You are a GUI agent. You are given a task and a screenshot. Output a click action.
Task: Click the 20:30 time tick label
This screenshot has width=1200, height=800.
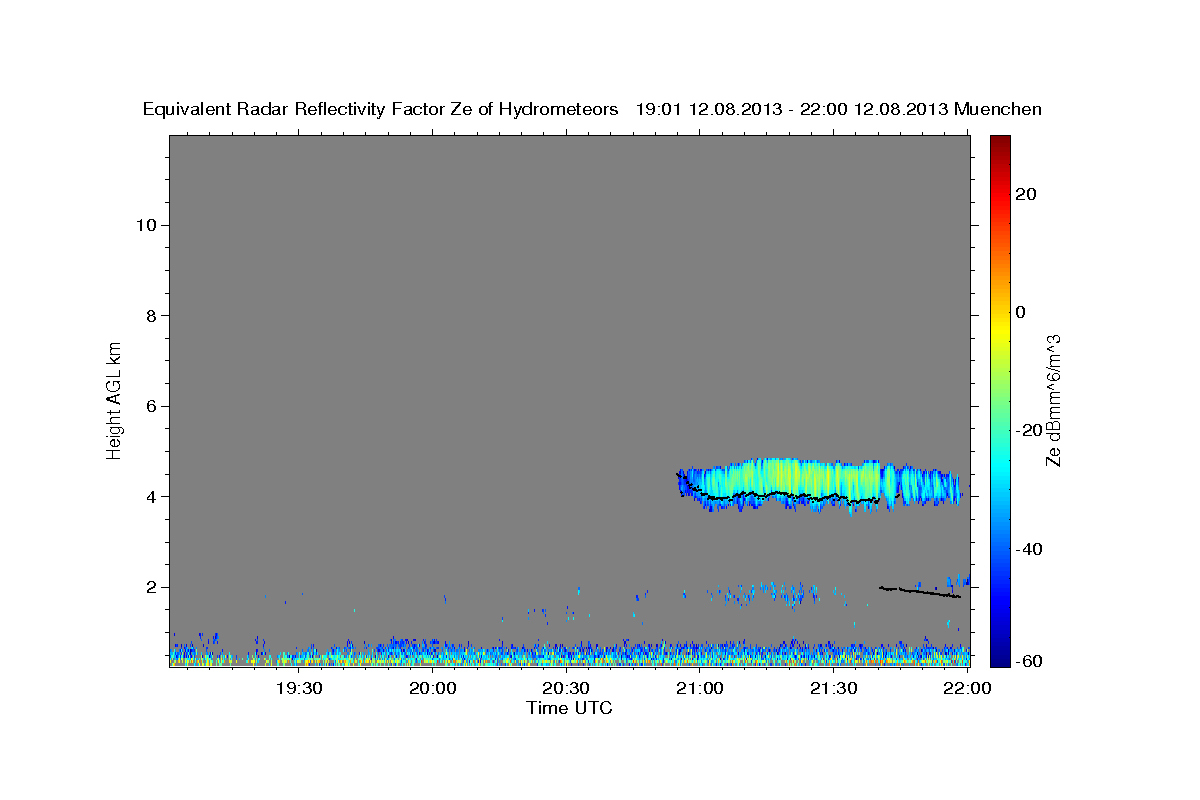point(567,688)
